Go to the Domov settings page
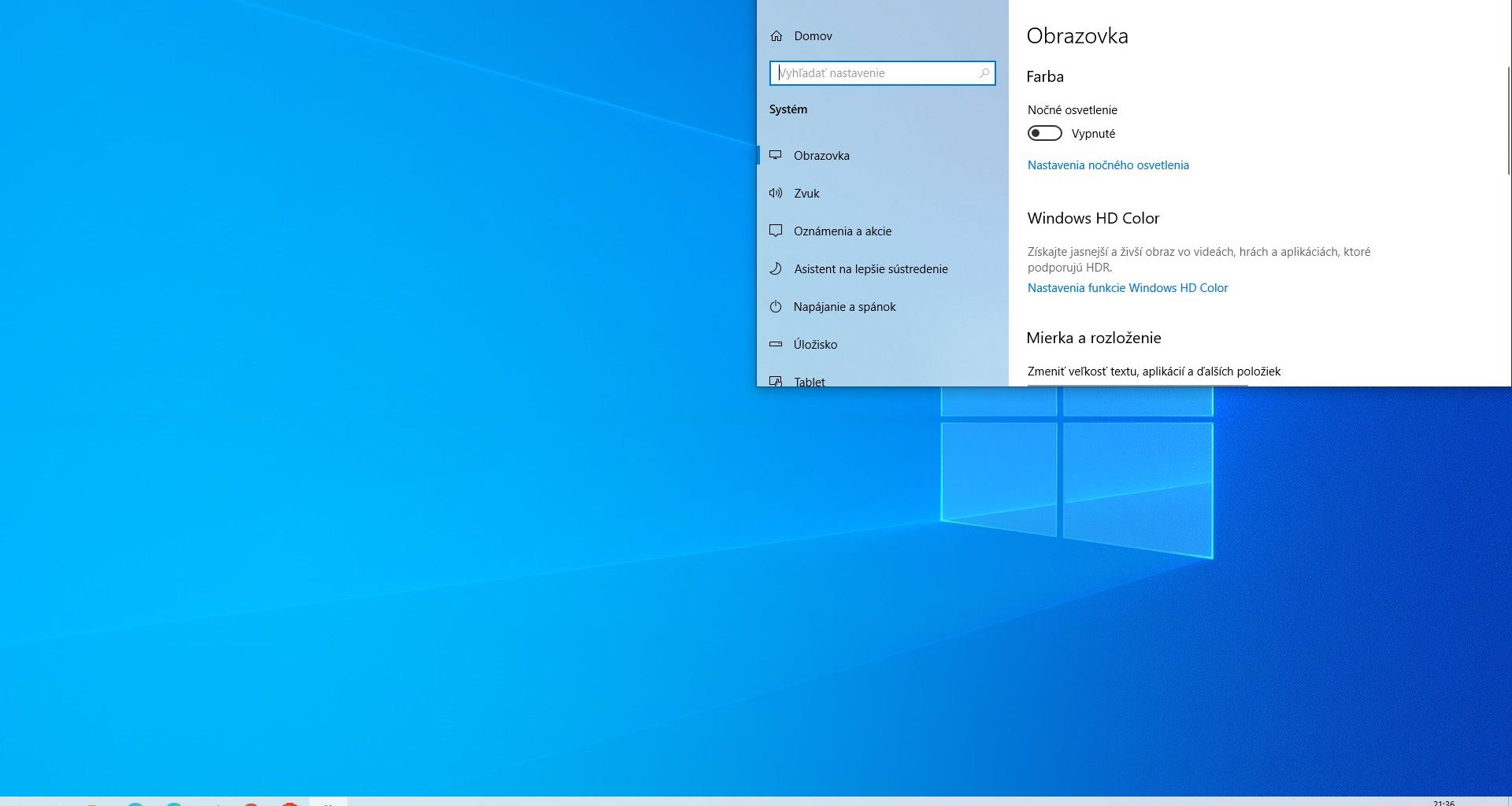Viewport: 1512px width, 806px height. pos(813,36)
